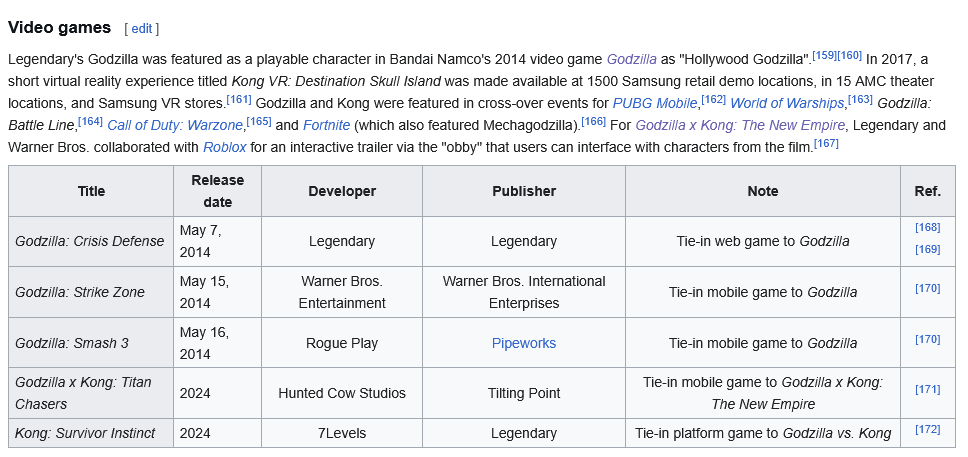The width and height of the screenshot is (968, 457).
Task: Click the edit link beside Video games
Action: click(x=141, y=28)
